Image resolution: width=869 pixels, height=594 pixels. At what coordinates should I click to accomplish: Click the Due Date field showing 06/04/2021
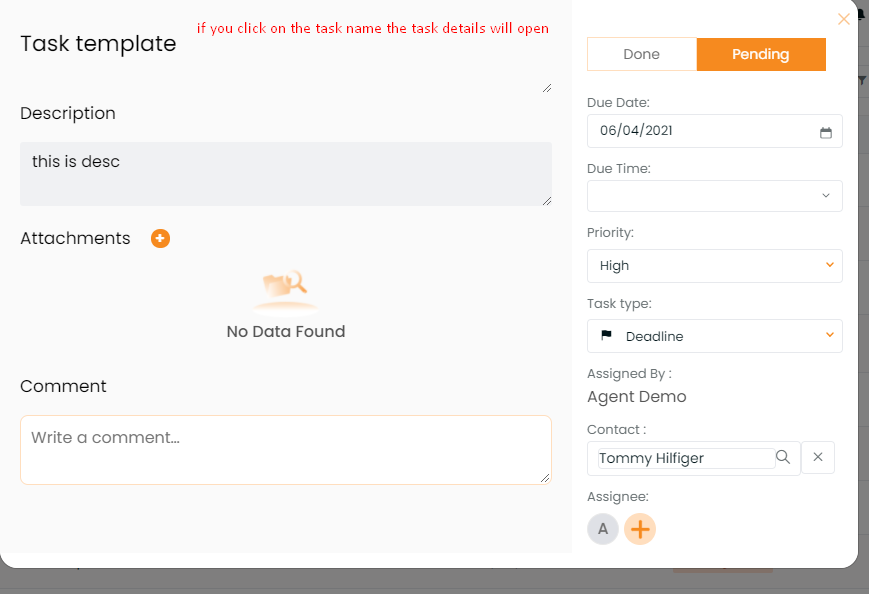[x=714, y=131]
